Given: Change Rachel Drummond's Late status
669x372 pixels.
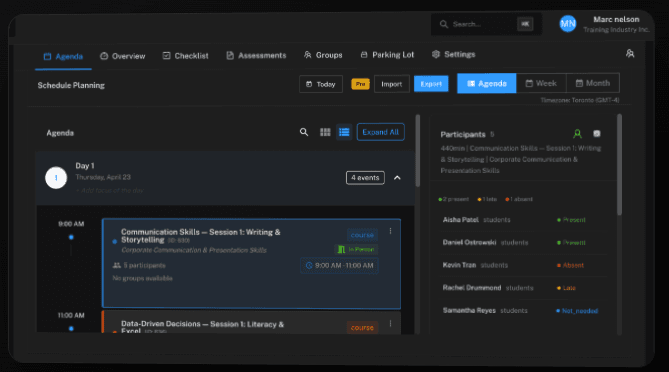Looking at the screenshot, I should (566, 288).
